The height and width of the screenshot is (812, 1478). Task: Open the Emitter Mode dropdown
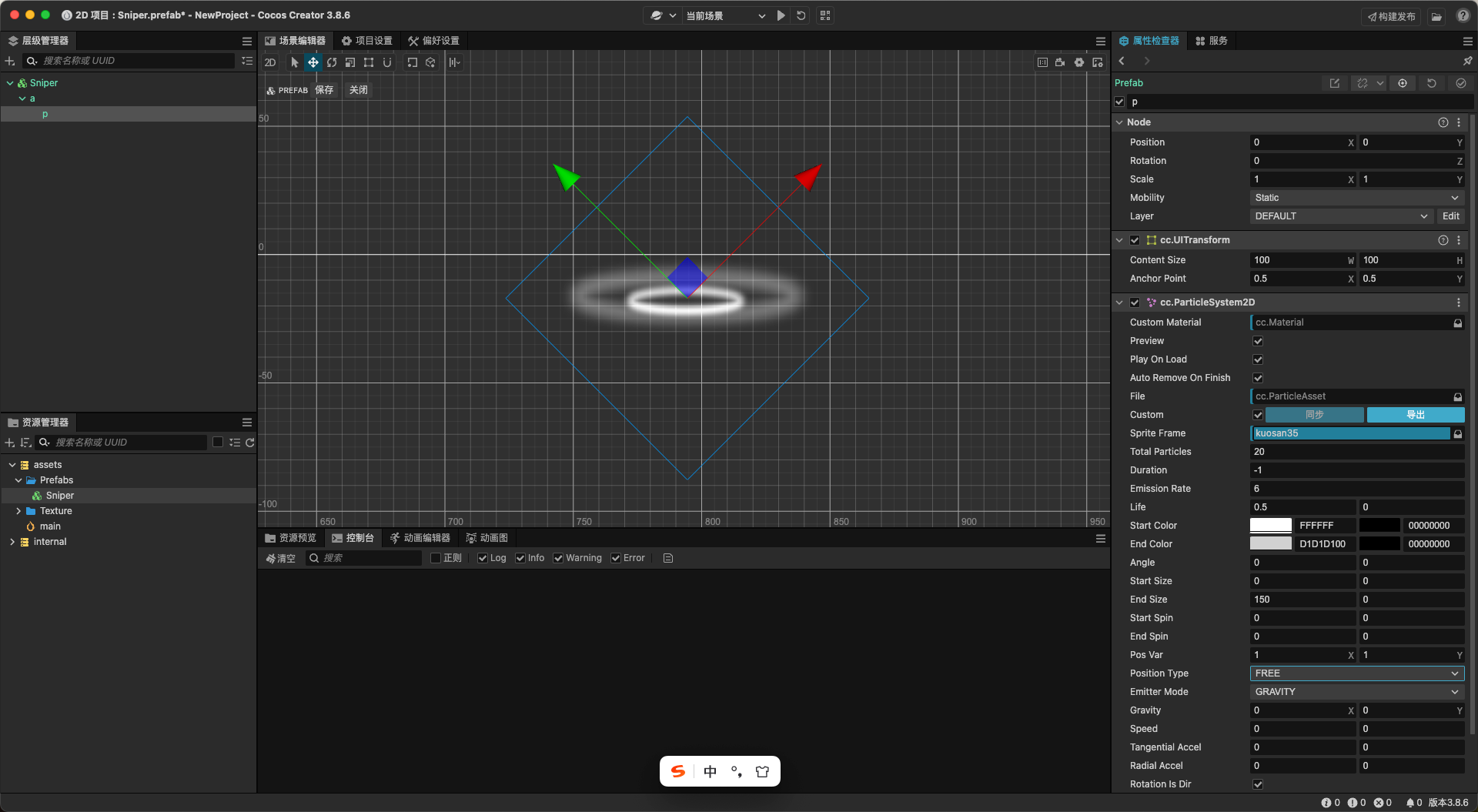coord(1356,692)
